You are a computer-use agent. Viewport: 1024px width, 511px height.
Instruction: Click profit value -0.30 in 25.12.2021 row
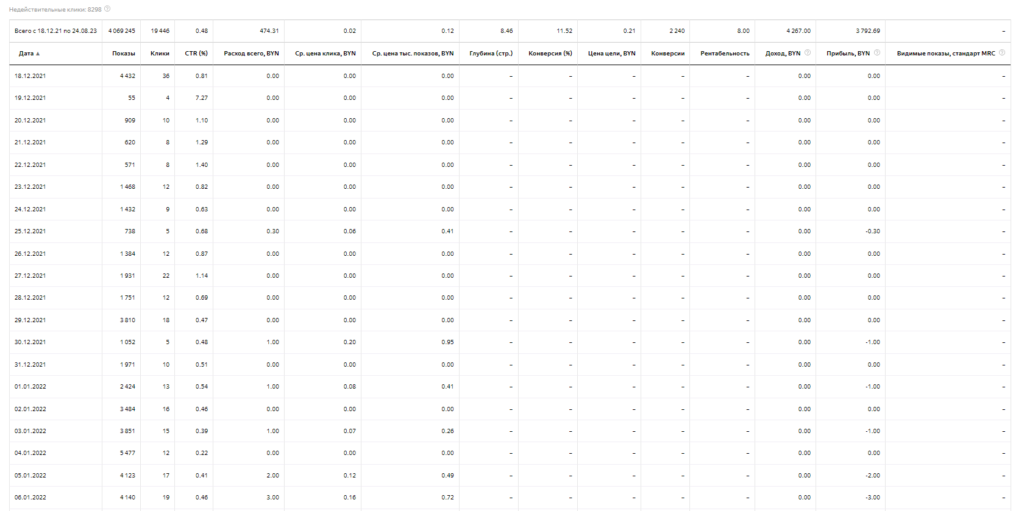click(x=872, y=231)
